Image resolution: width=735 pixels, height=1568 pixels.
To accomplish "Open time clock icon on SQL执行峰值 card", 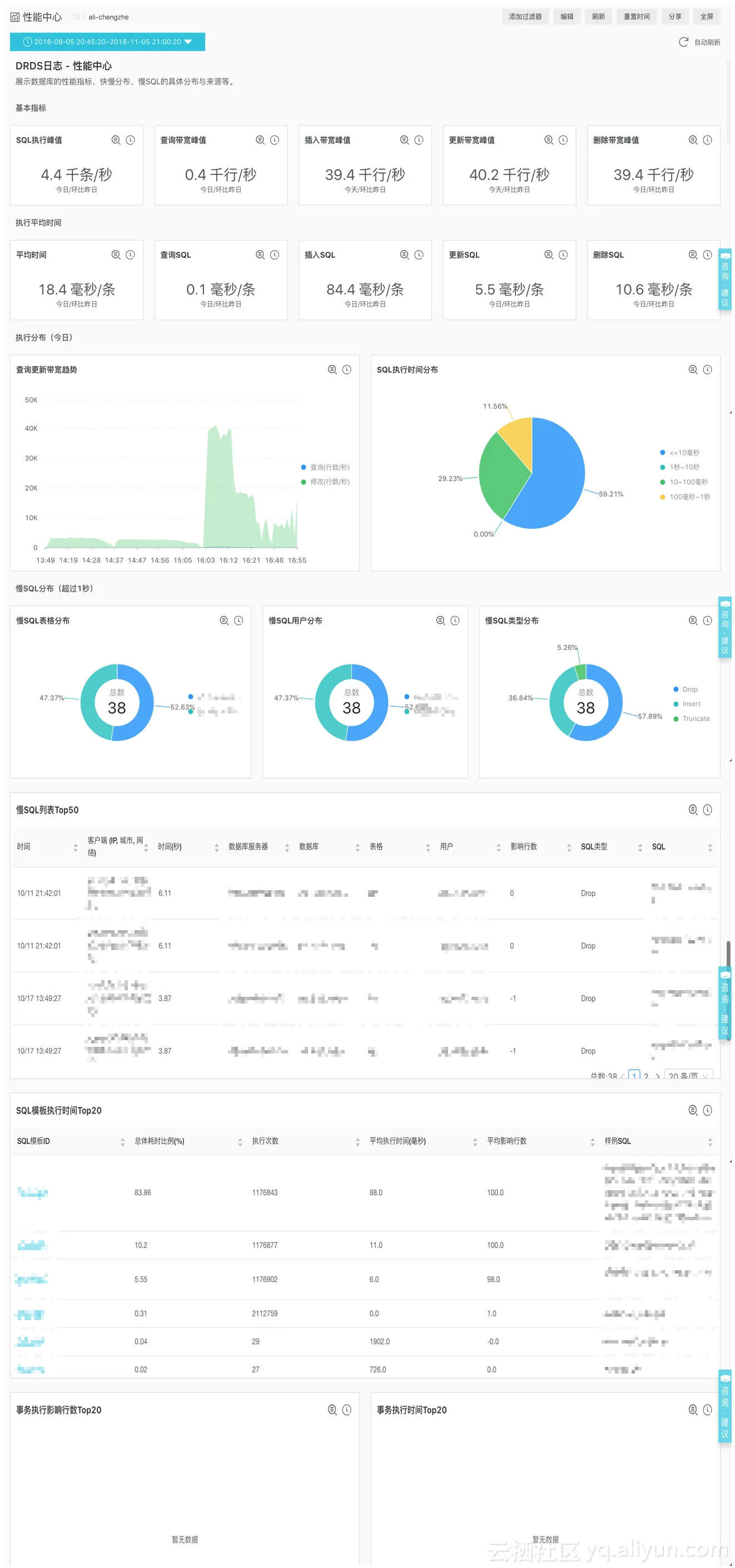I will [x=130, y=140].
